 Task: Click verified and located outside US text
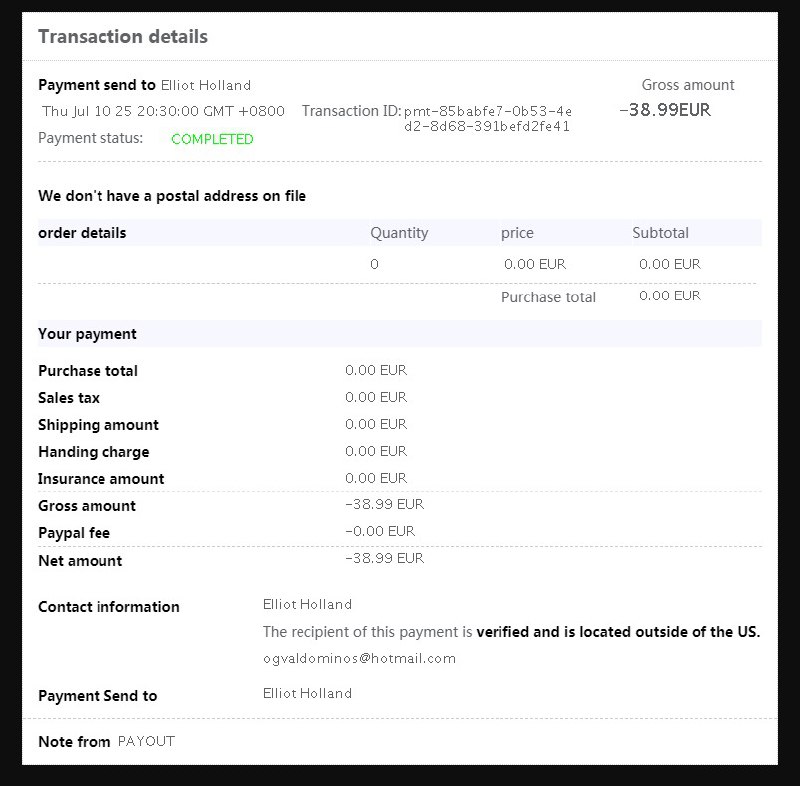point(618,632)
